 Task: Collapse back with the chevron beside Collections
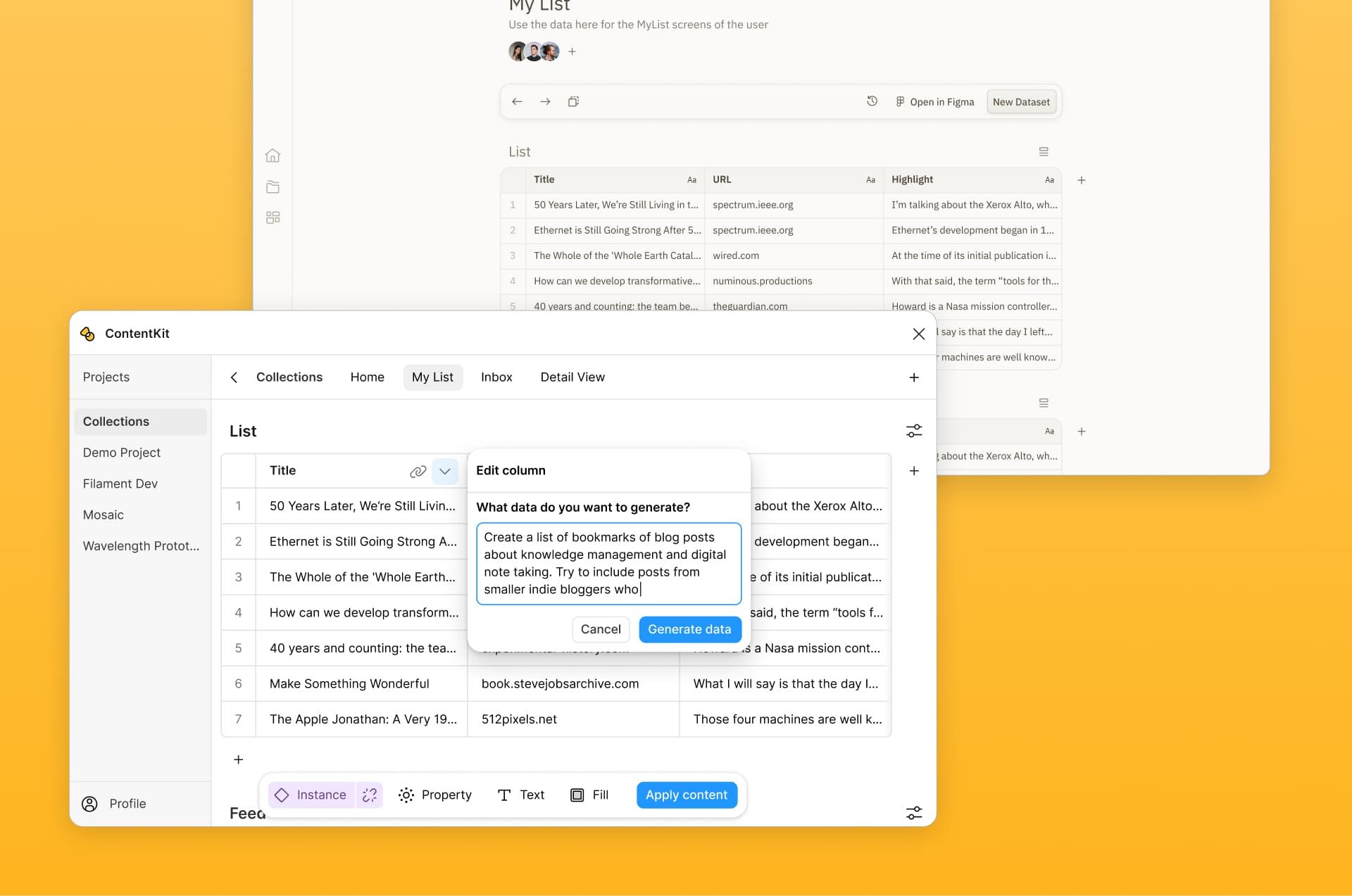click(234, 377)
